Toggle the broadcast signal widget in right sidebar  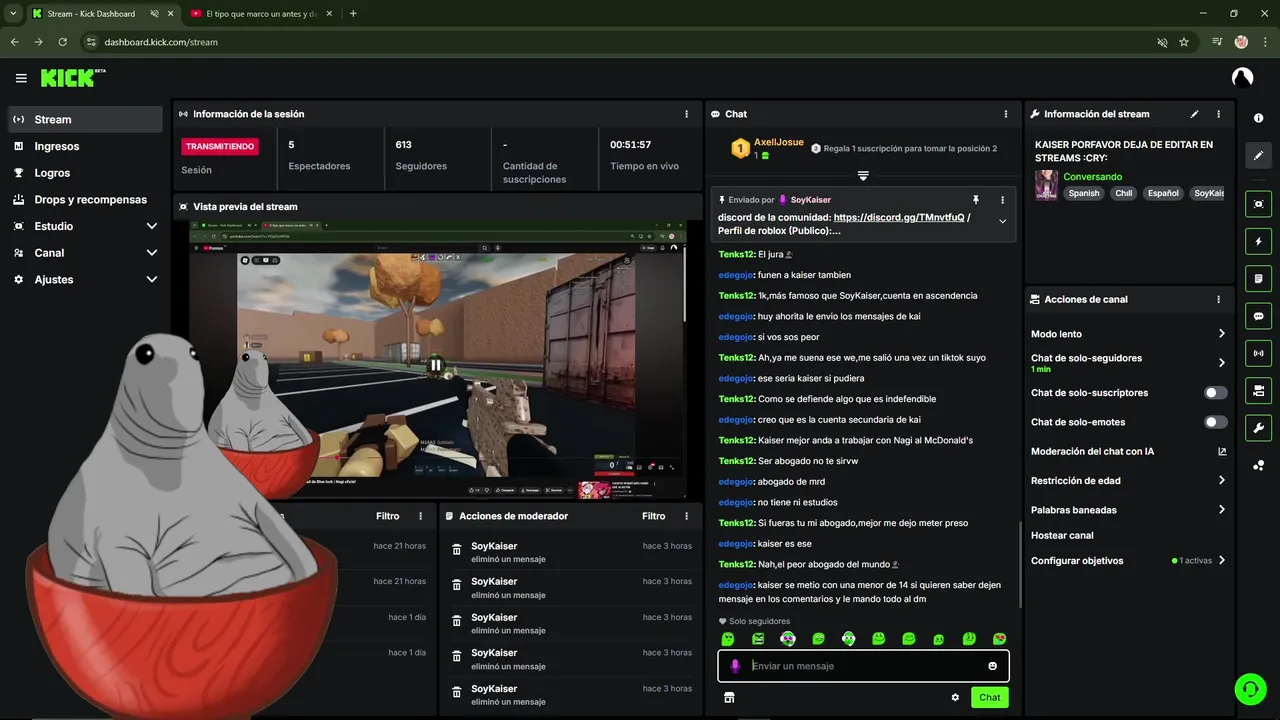click(x=1259, y=353)
